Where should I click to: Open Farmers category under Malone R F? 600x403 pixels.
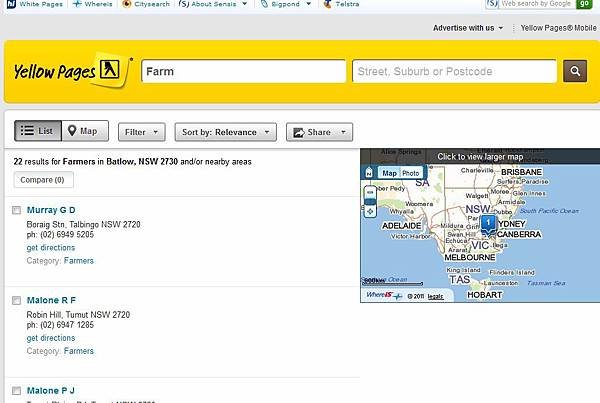pos(78,351)
